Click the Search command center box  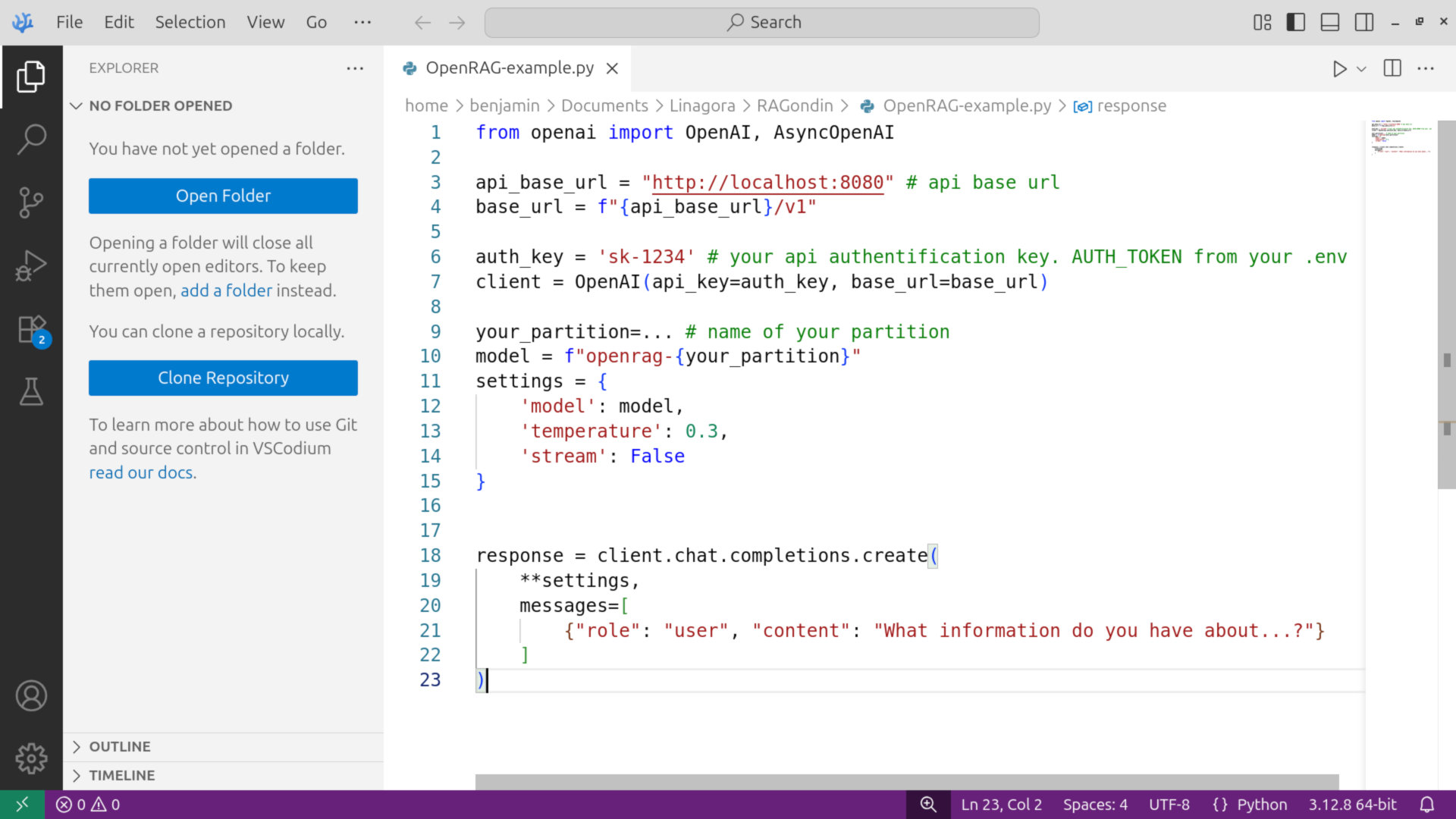click(x=762, y=23)
